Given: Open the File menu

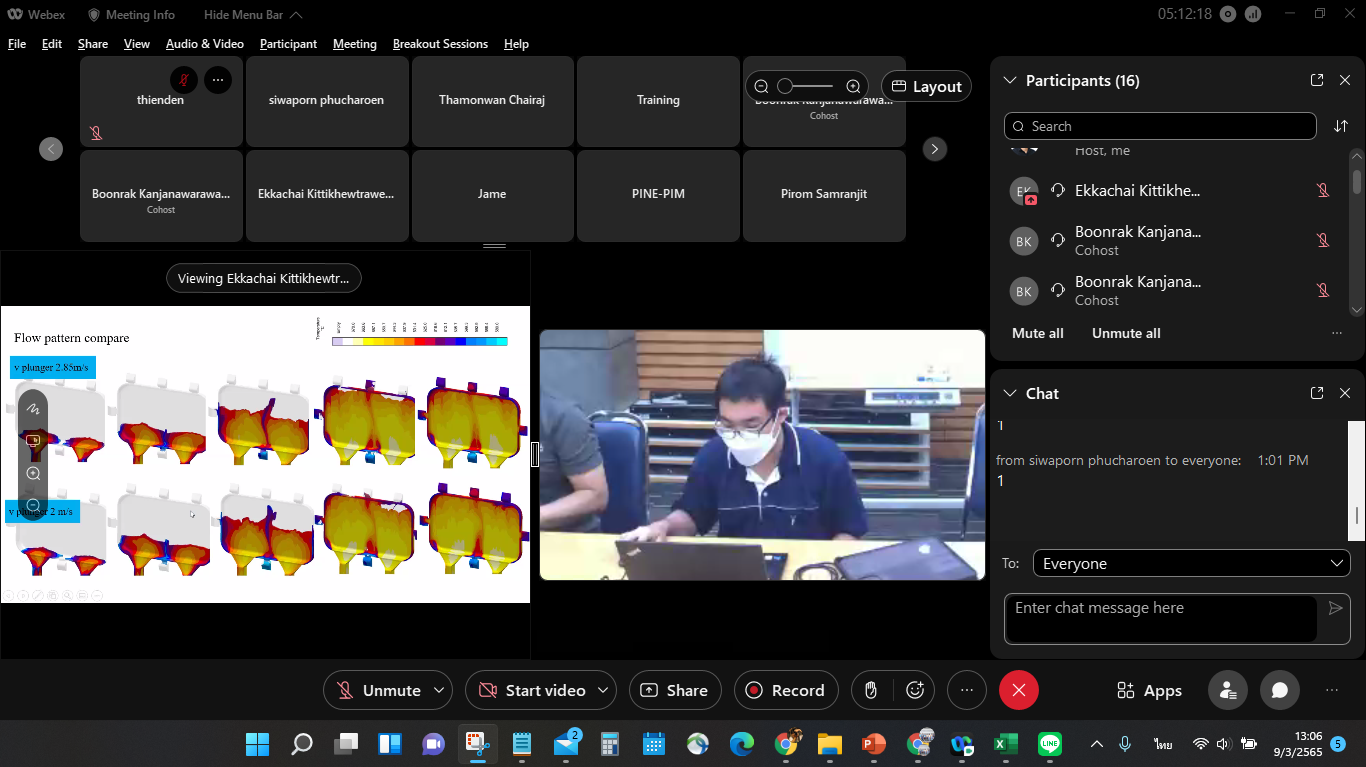Looking at the screenshot, I should (x=17, y=44).
